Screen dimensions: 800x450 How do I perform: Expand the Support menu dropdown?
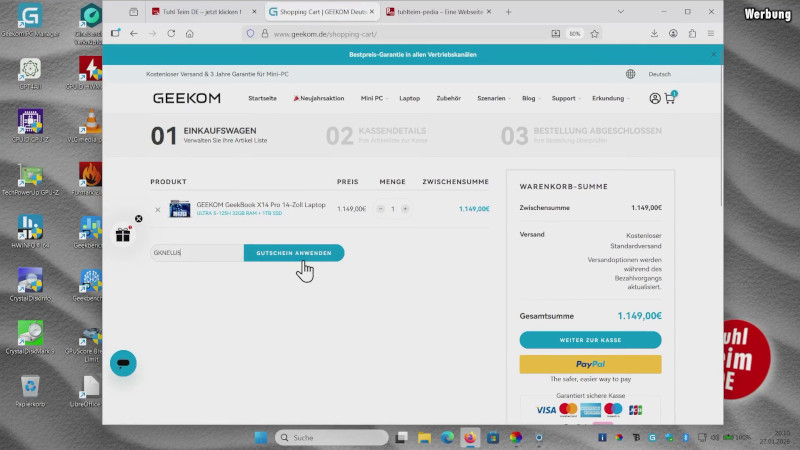[x=565, y=99]
